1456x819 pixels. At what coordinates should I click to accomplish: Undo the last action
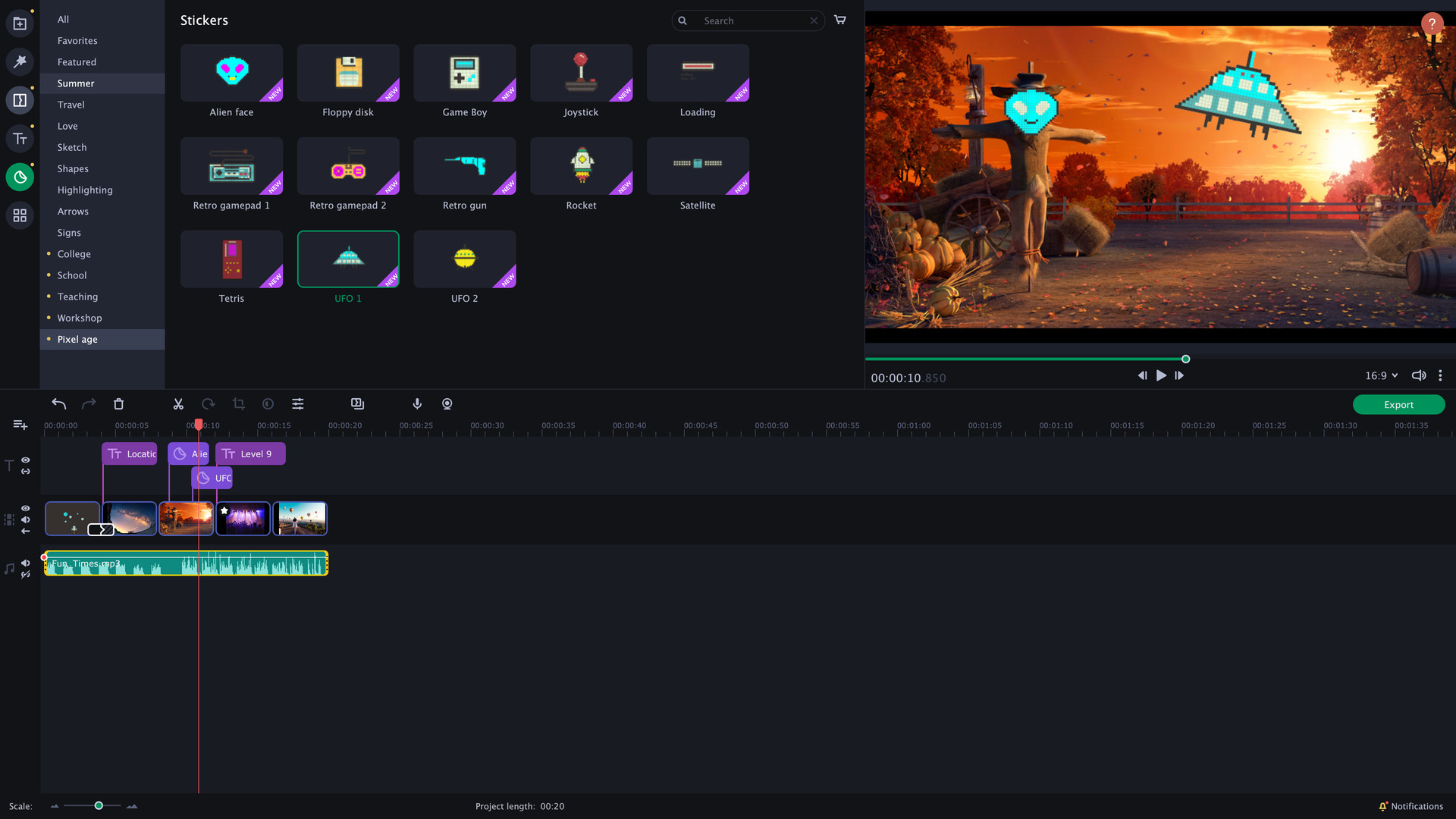point(58,404)
